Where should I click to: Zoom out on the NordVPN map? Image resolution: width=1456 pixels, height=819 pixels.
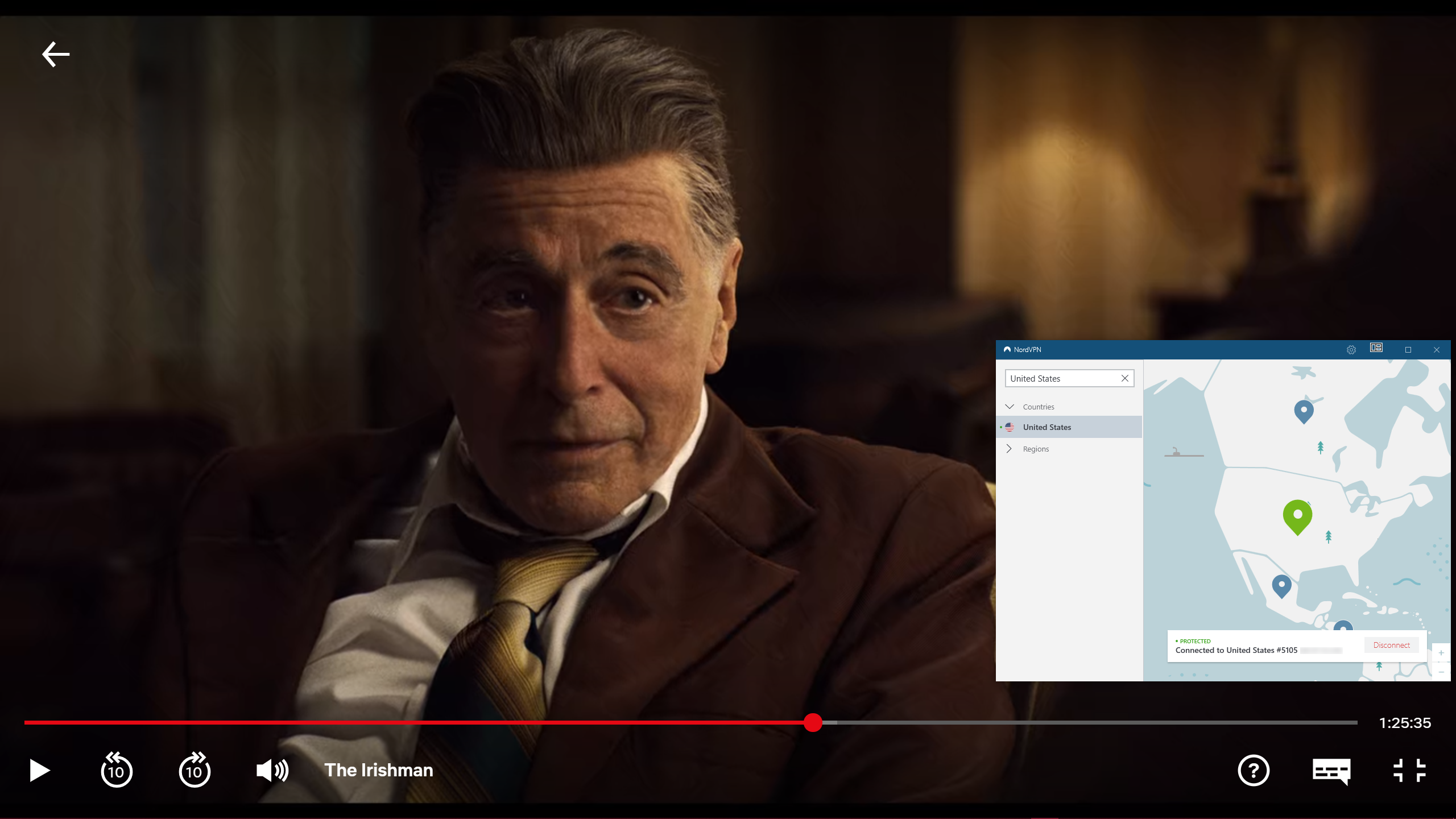tap(1441, 672)
